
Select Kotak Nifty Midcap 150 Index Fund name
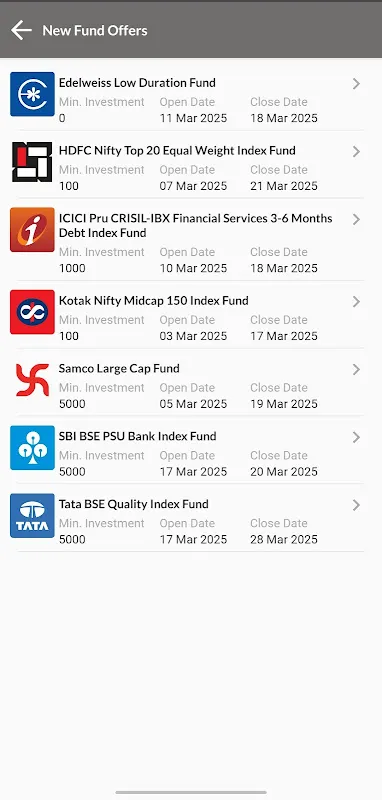tap(154, 301)
